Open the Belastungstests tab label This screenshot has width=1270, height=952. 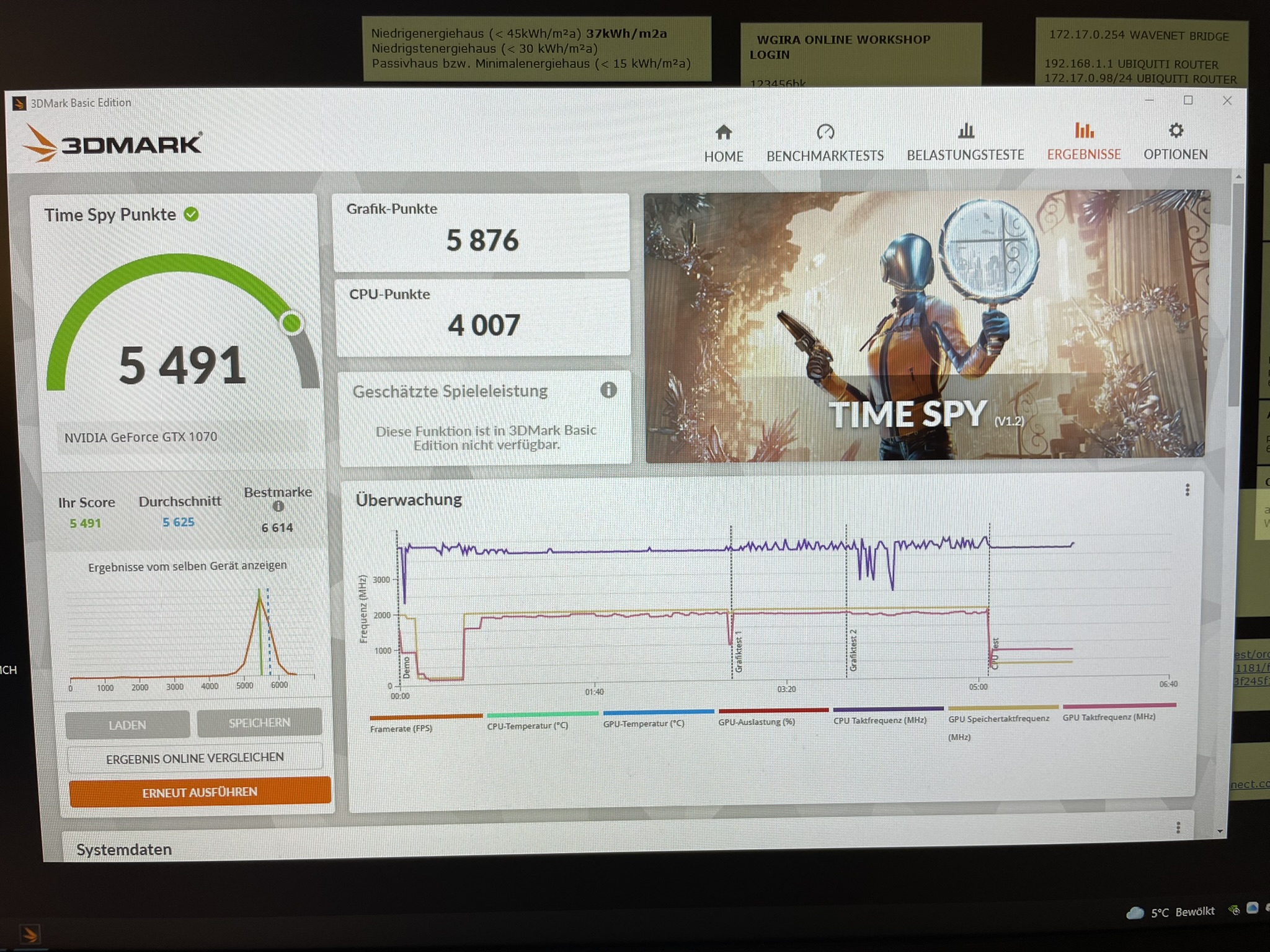tap(965, 155)
